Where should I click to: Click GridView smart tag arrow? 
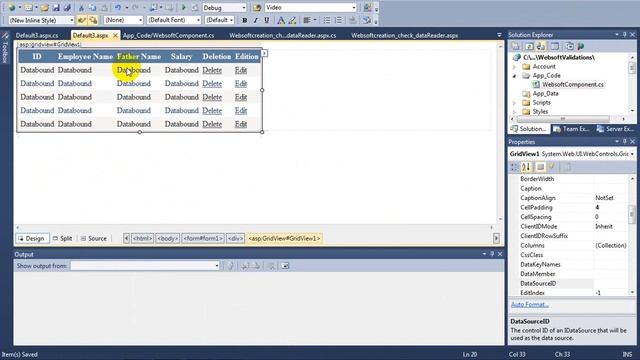264,53
